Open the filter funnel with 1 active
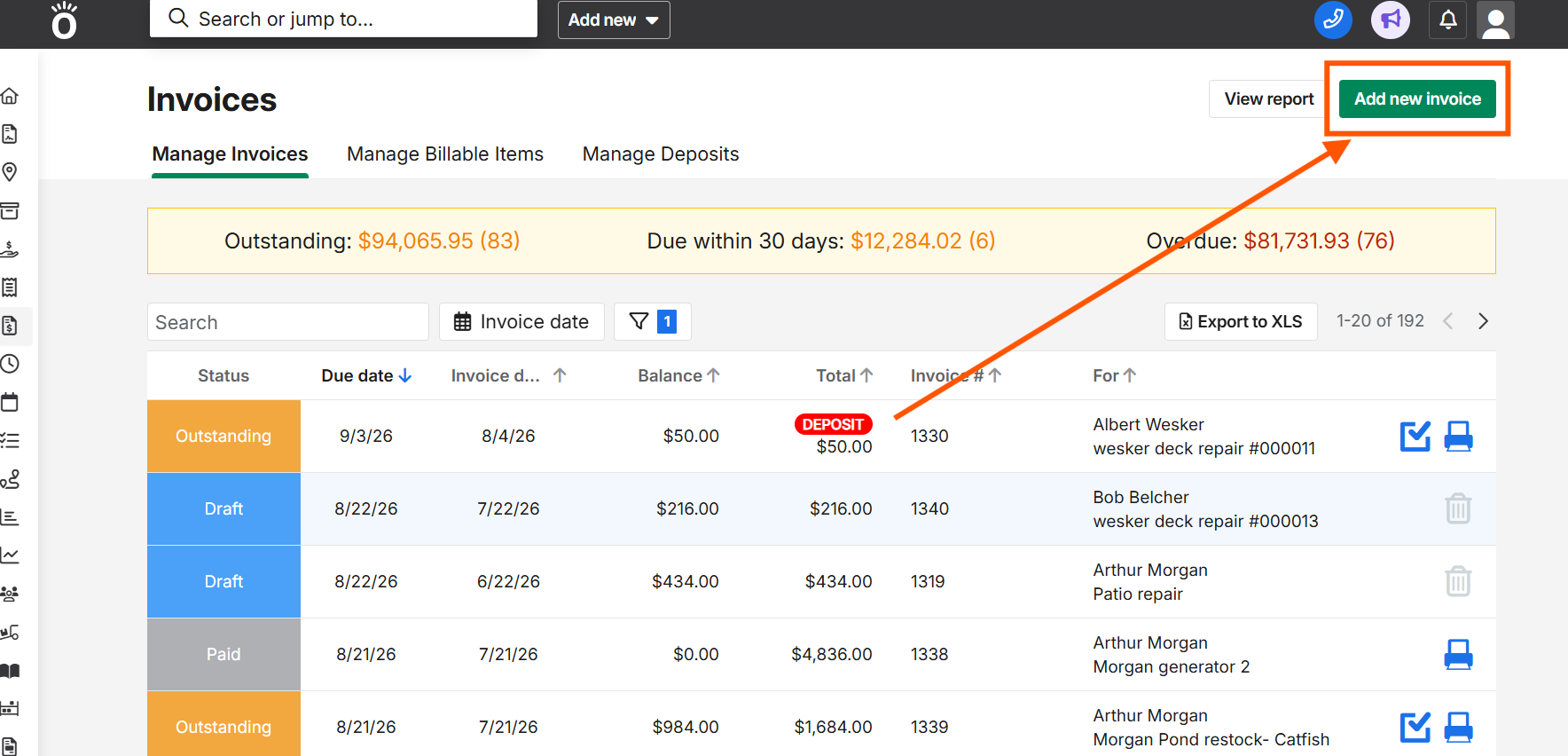1568x756 pixels. click(x=653, y=321)
